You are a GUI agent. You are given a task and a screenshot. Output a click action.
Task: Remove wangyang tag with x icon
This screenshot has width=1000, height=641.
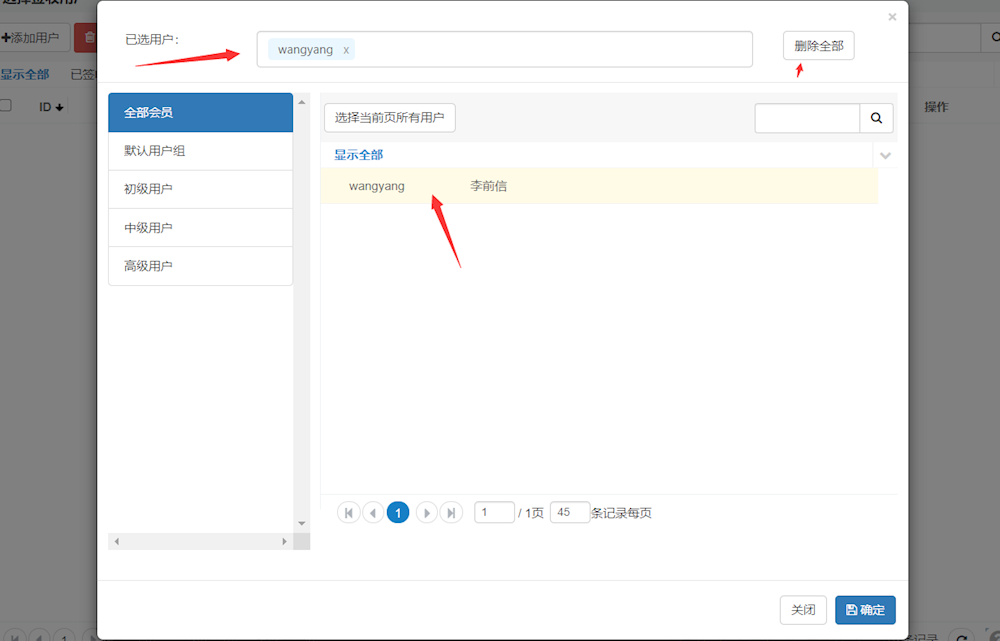pyautogui.click(x=346, y=50)
